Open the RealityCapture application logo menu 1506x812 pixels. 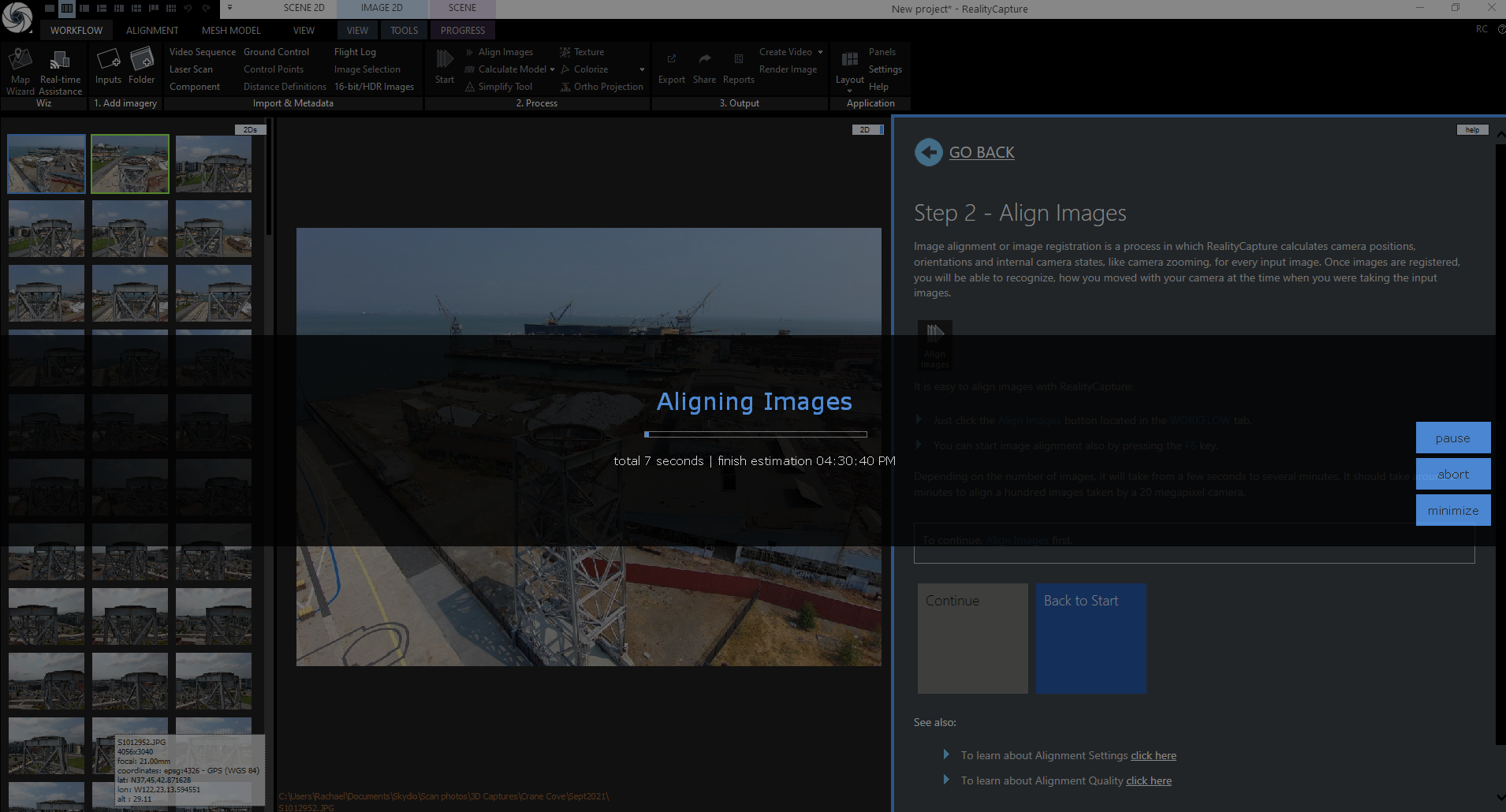[17, 17]
